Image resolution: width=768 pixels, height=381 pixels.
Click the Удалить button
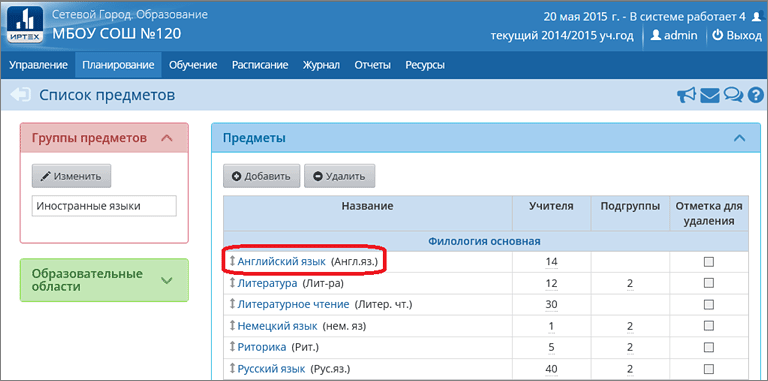(339, 176)
